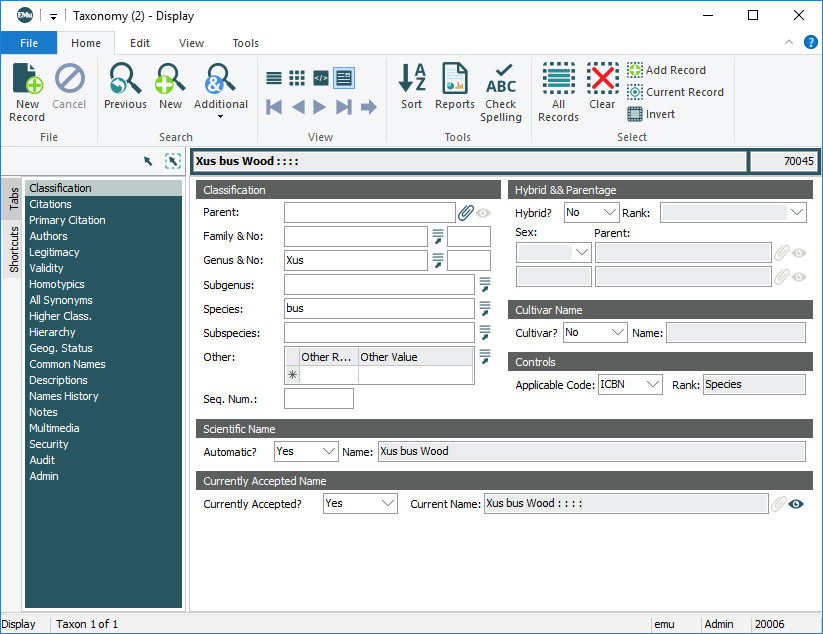This screenshot has height=634, width=823.
Task: Select Citations in the tabs list
Action: [50, 204]
